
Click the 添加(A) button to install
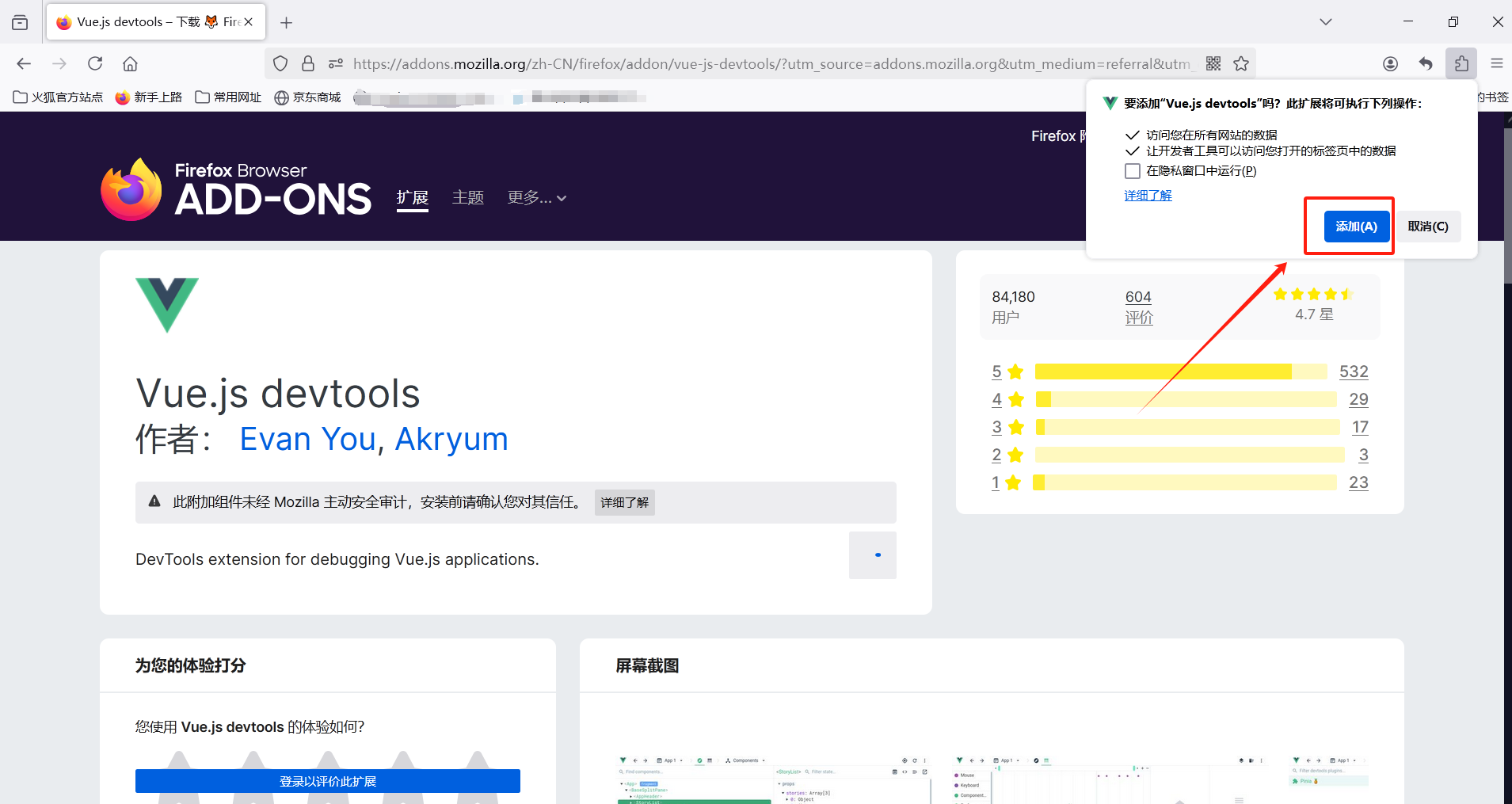pos(1356,227)
